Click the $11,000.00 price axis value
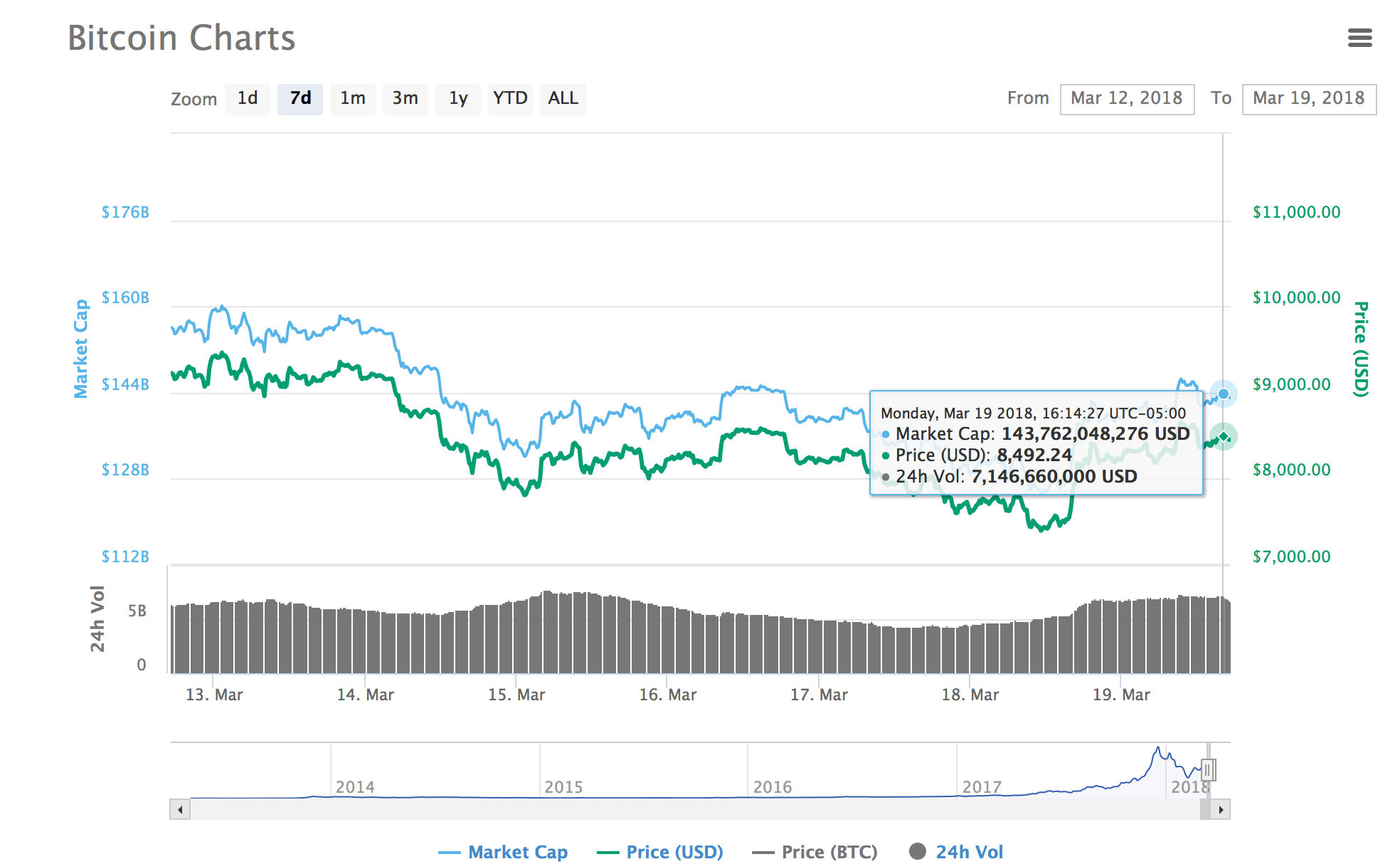 coord(1296,212)
